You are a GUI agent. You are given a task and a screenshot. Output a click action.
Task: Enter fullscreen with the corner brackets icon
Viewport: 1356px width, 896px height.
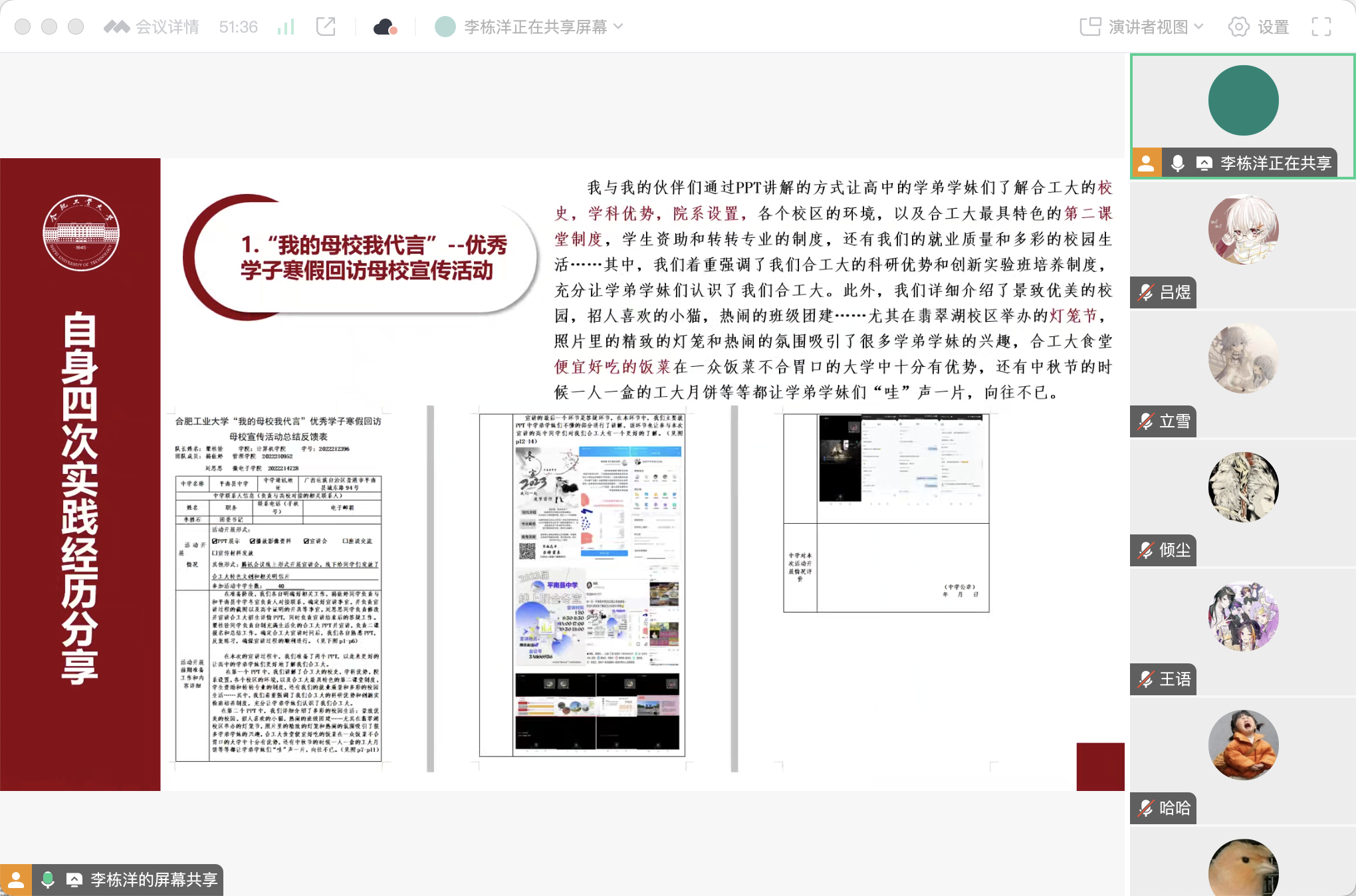click(x=1321, y=27)
